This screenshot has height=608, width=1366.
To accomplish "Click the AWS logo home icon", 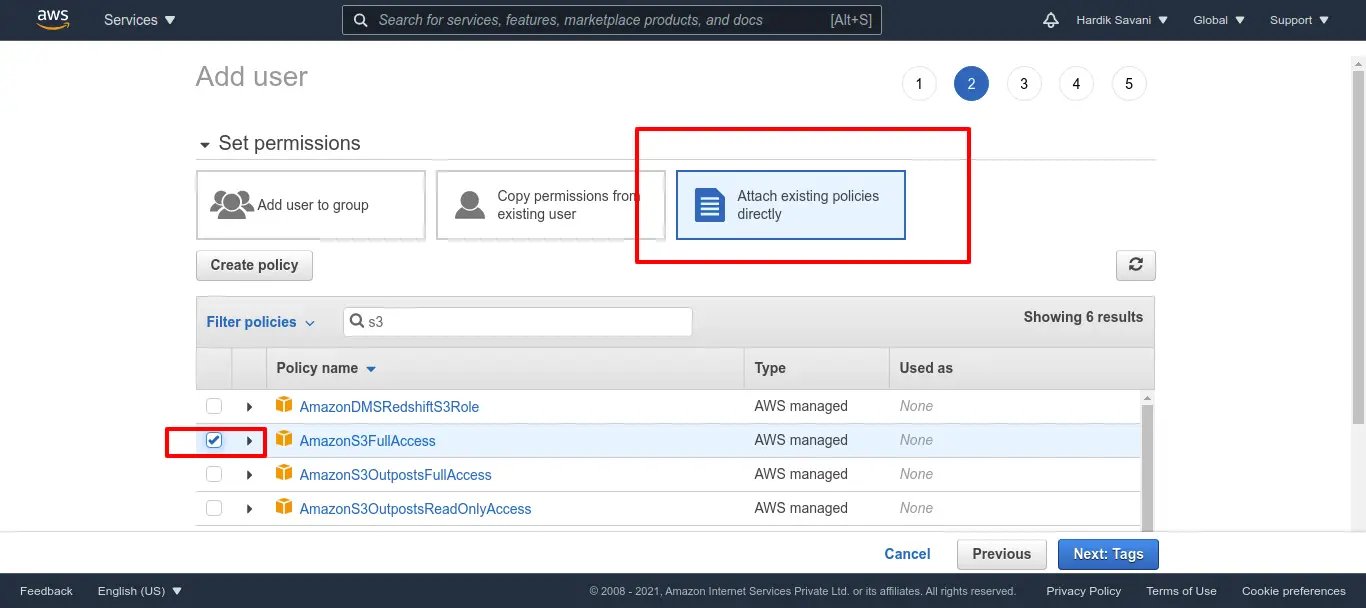I will (52, 19).
